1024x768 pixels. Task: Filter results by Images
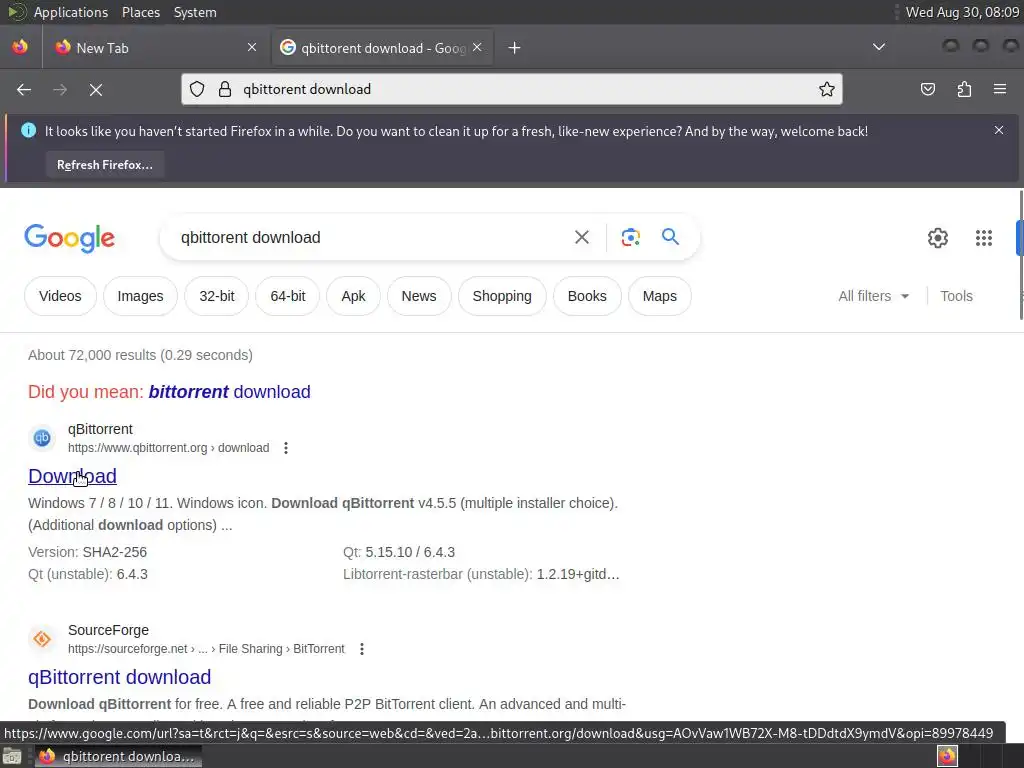[x=140, y=296]
